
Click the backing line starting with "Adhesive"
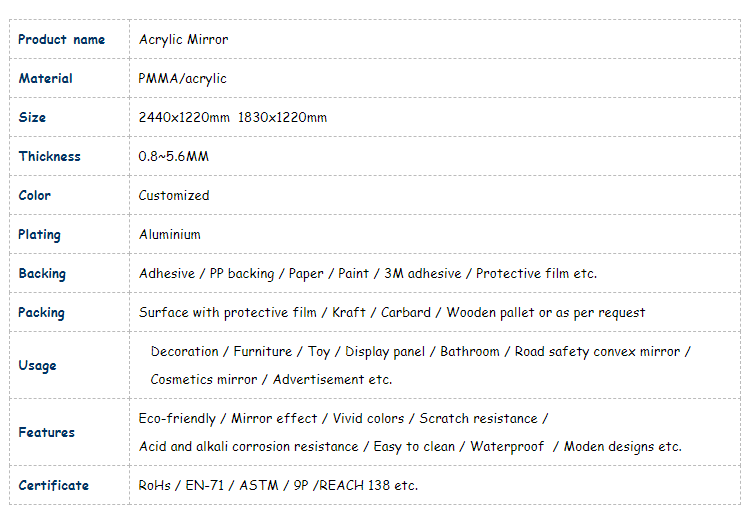click(367, 274)
